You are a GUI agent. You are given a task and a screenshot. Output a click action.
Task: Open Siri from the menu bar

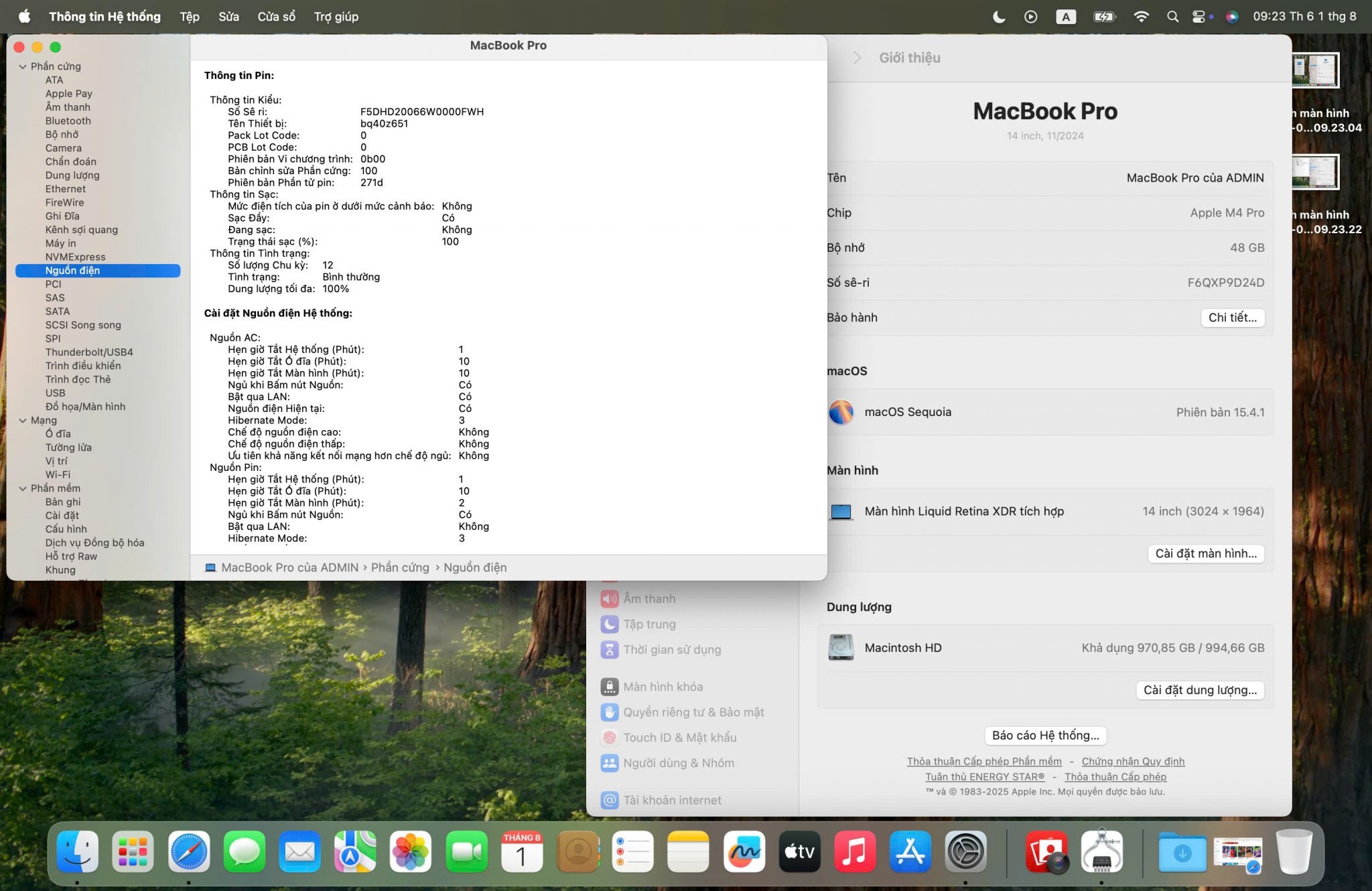[x=1232, y=17]
